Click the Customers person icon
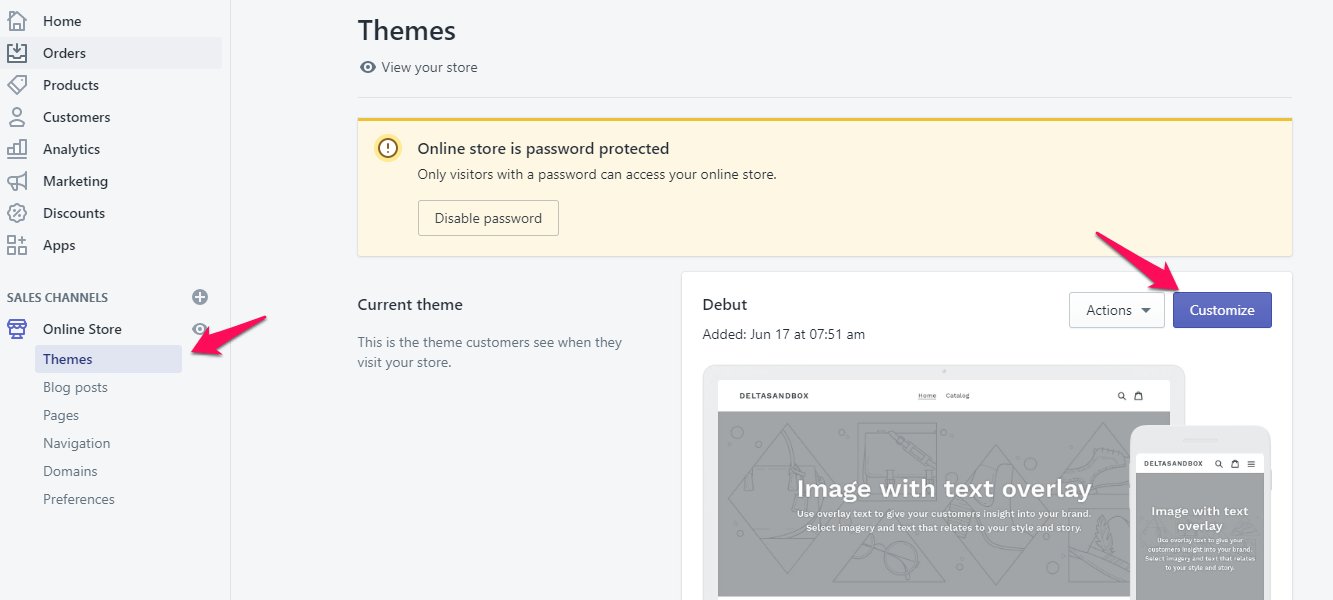 [x=17, y=117]
